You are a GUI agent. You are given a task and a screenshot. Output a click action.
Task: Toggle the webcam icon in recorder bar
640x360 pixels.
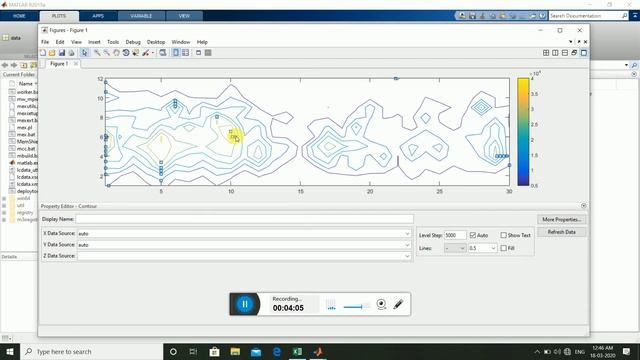tap(381, 304)
